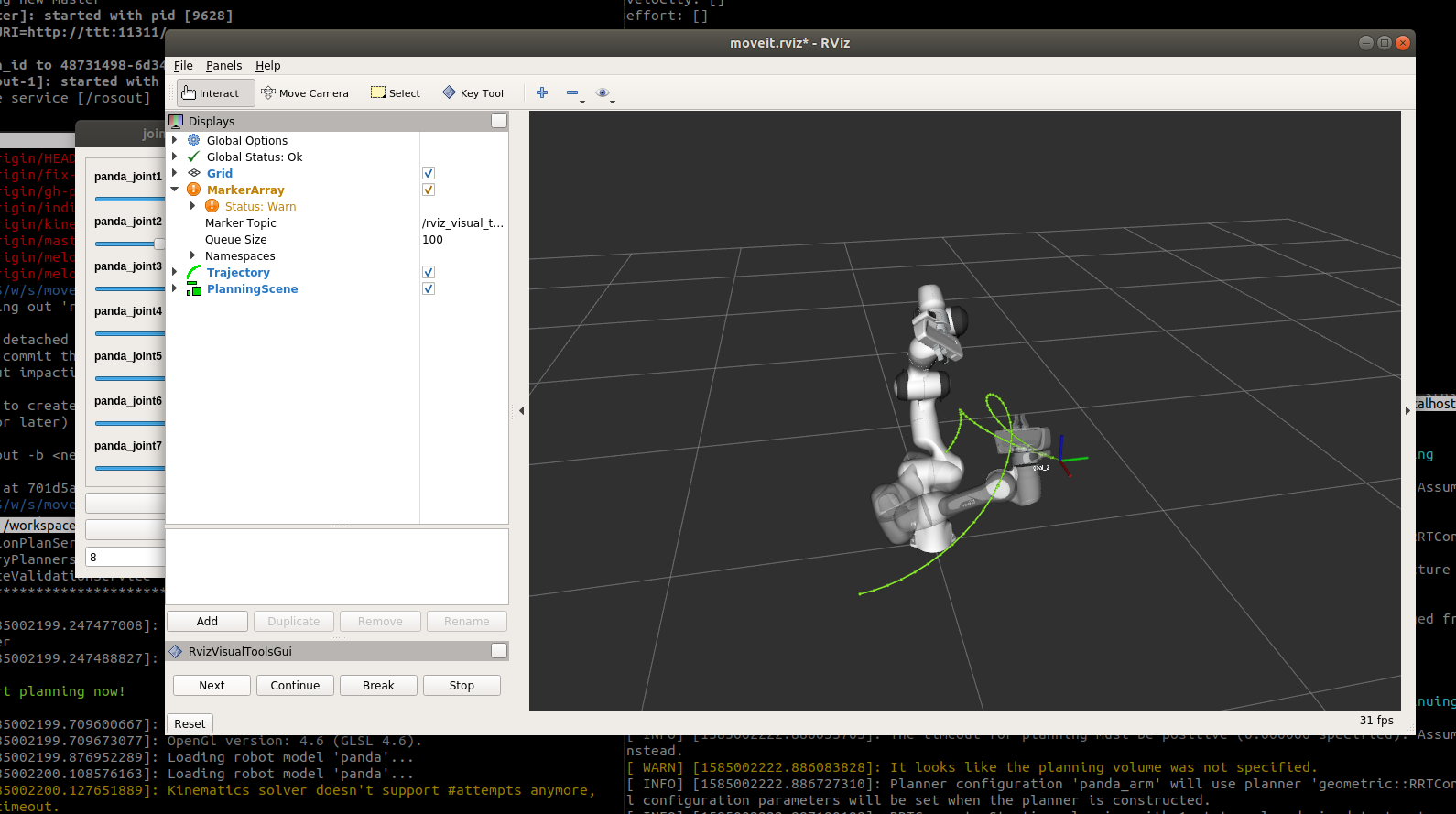Viewport: 1456px width, 814px height.
Task: Toggle the PlanningScene display checkbox
Action: [x=429, y=288]
